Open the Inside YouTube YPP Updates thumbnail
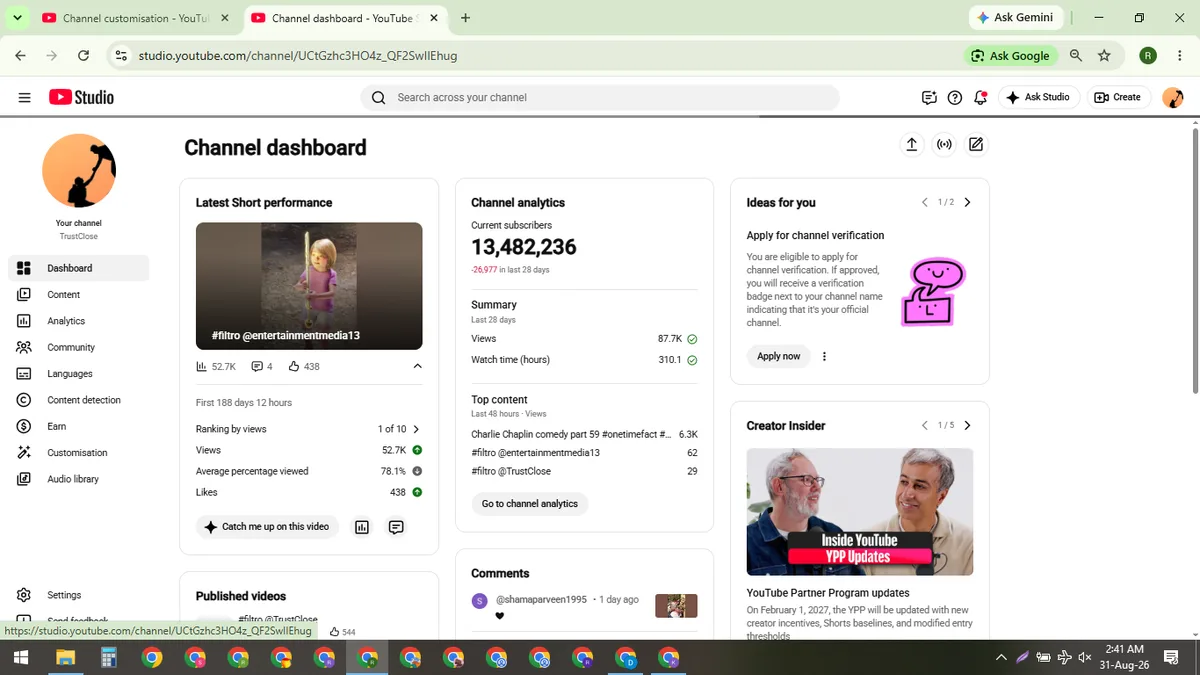 860,512
